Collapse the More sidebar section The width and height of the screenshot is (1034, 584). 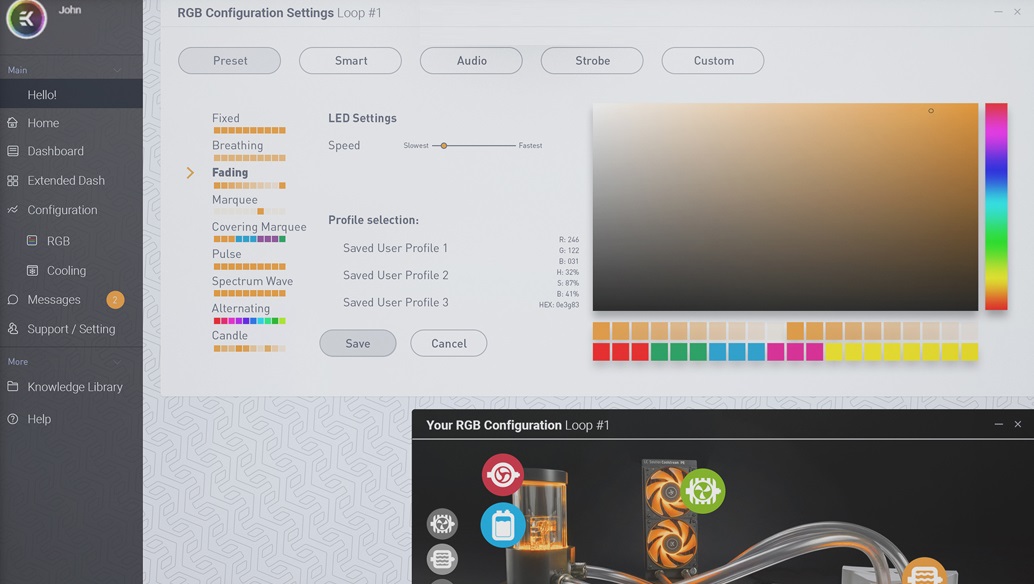pyautogui.click(x=117, y=362)
